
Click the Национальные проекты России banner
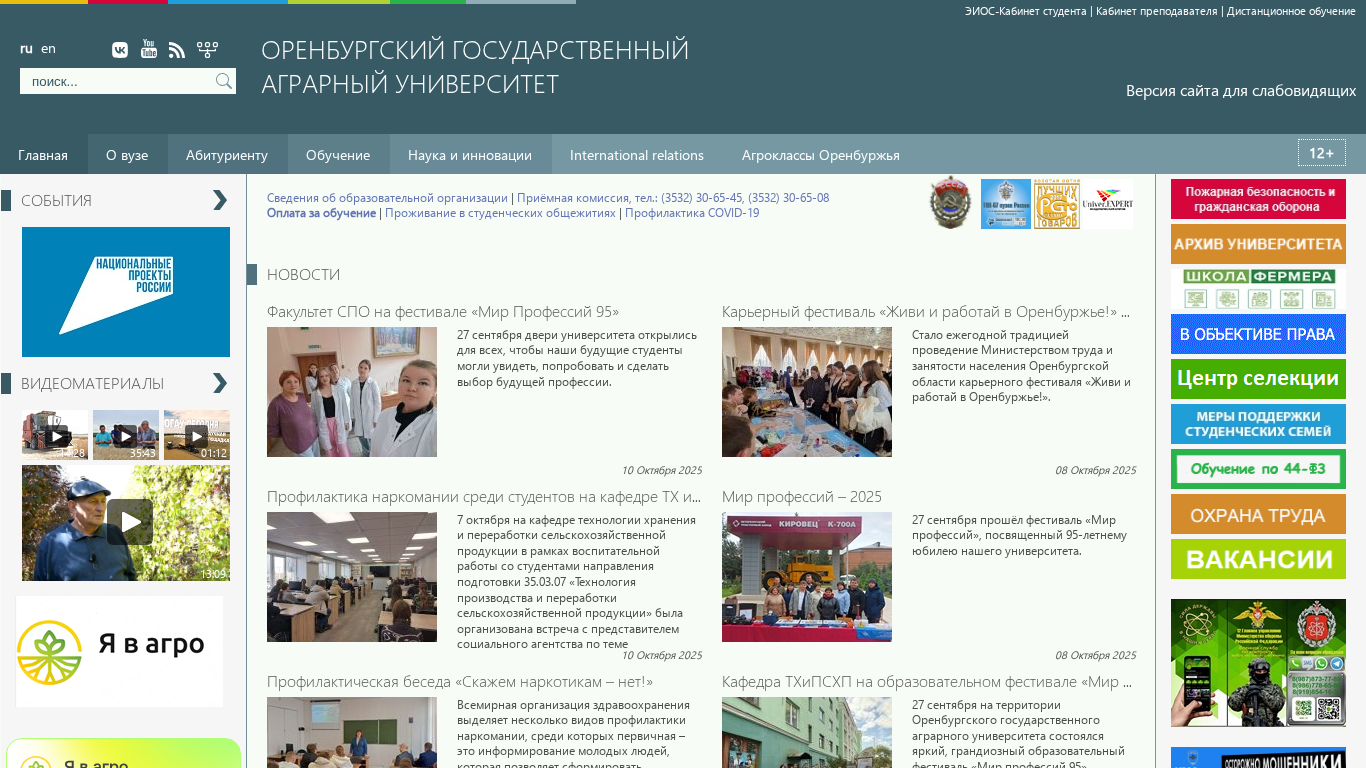126,292
